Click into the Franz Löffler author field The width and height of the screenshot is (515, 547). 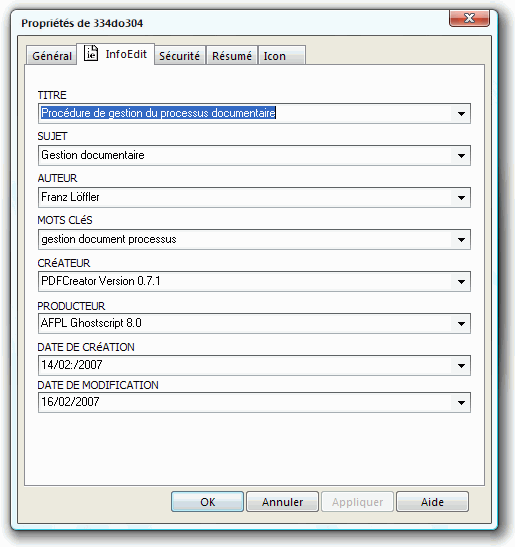(245, 197)
